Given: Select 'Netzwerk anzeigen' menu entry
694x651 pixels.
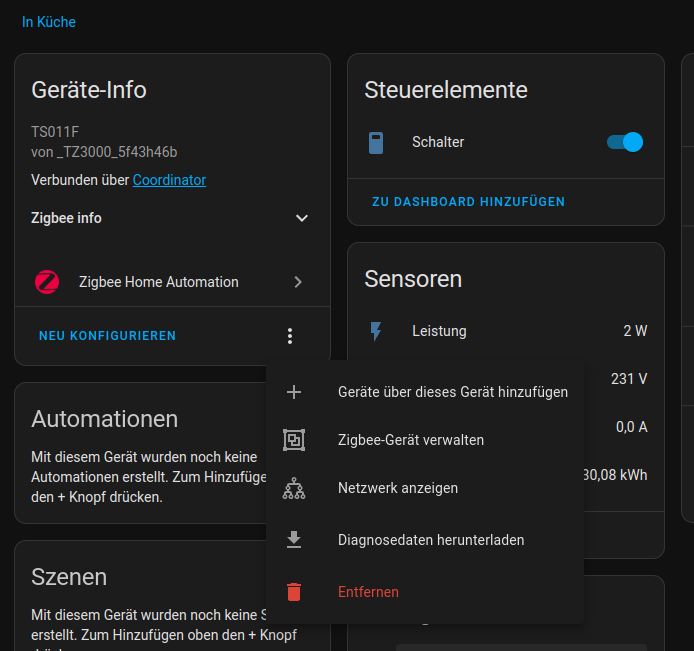Looking at the screenshot, I should [x=397, y=488].
